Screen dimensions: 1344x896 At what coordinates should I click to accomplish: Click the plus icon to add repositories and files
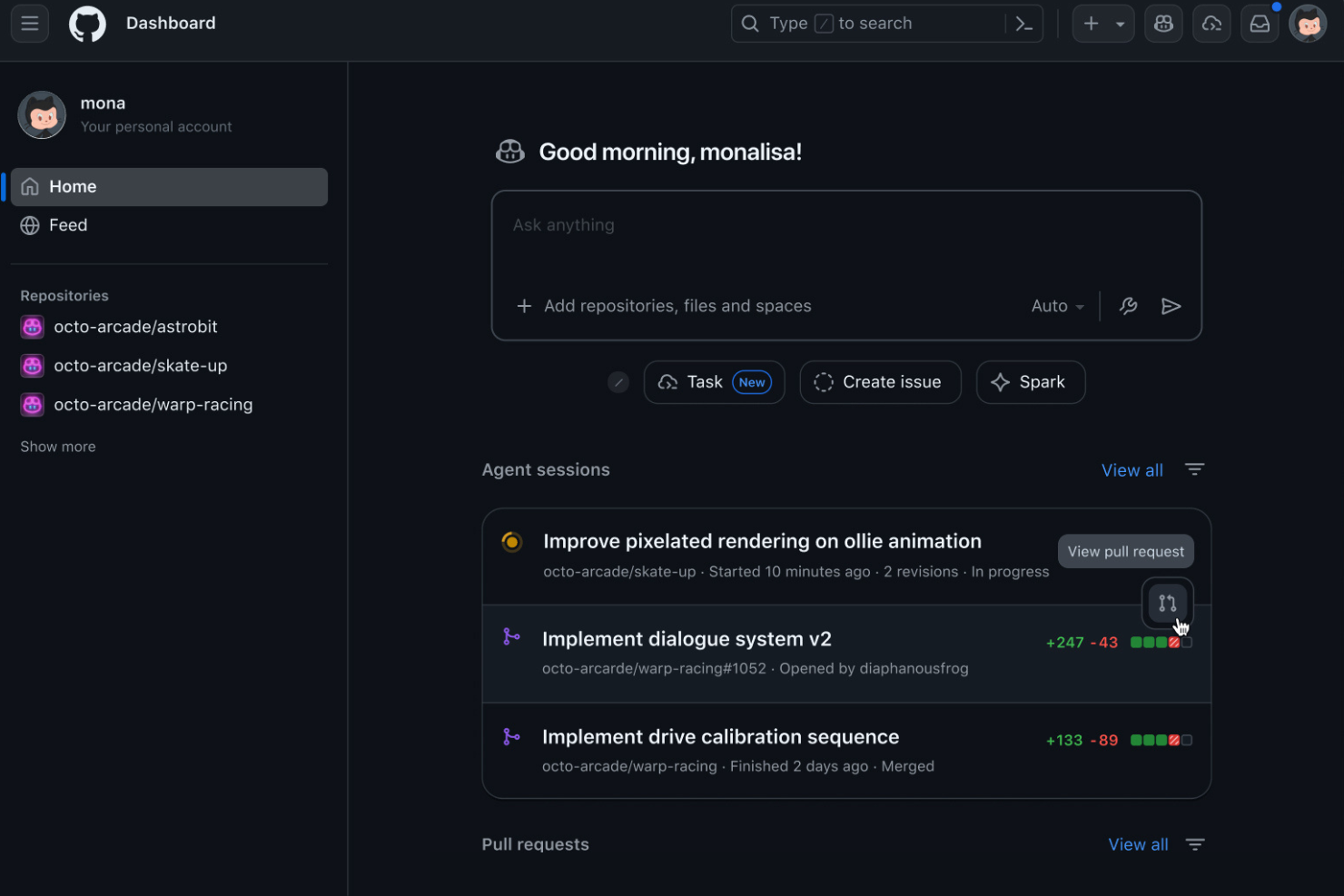(x=525, y=306)
